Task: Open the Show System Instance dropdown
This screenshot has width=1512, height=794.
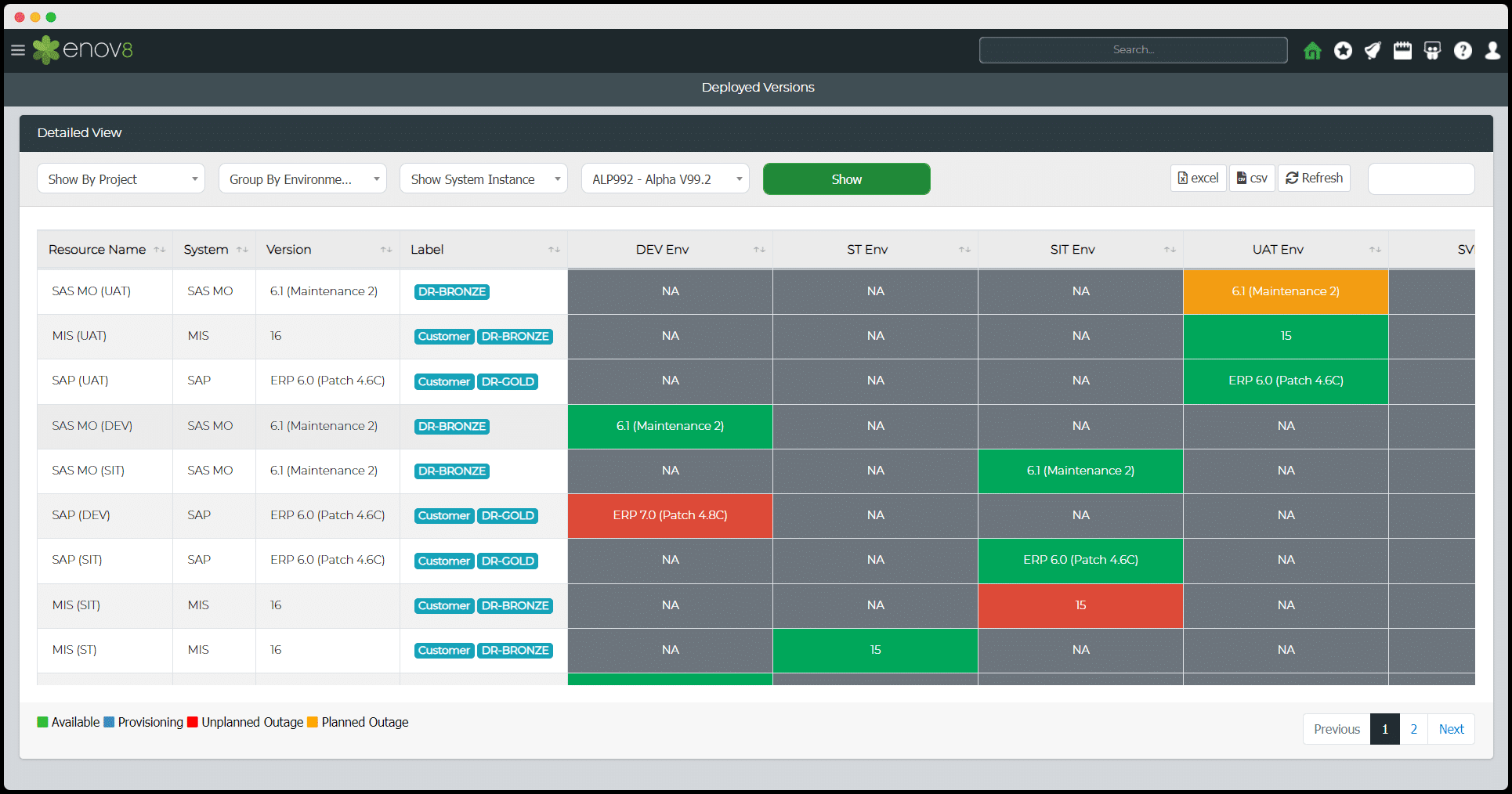Action: click(x=483, y=179)
